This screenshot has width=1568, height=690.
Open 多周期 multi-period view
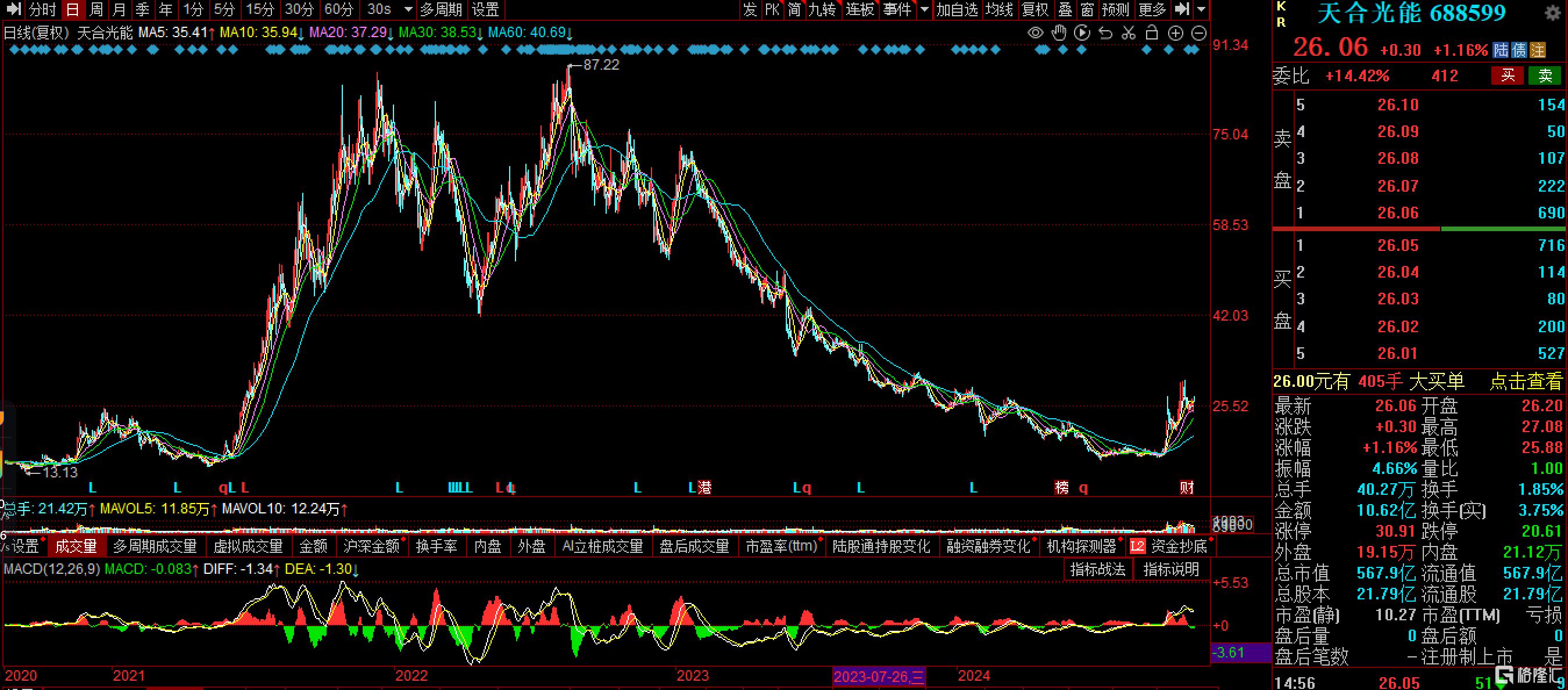click(441, 9)
